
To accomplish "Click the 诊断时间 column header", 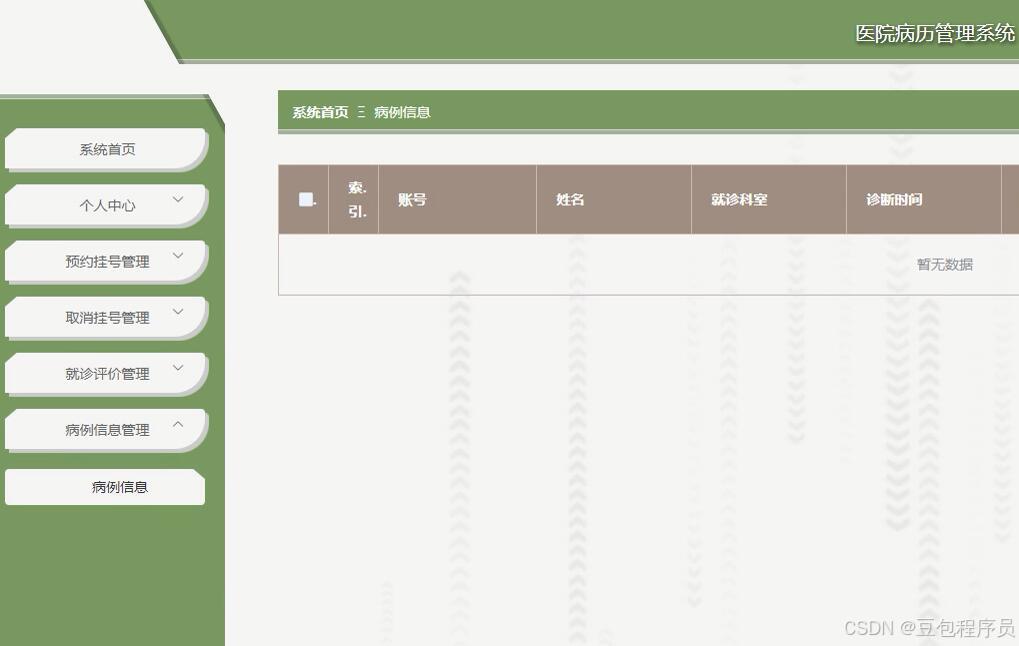I will click(924, 200).
